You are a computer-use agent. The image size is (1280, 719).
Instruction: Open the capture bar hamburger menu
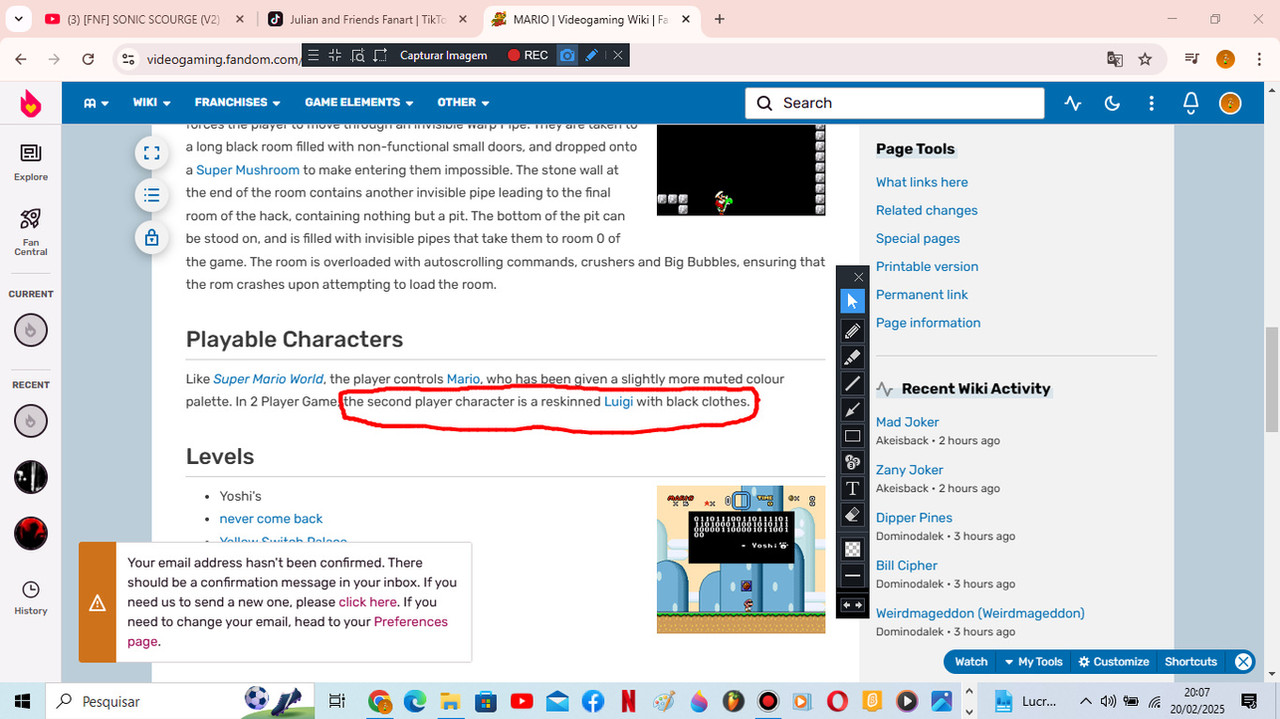313,55
